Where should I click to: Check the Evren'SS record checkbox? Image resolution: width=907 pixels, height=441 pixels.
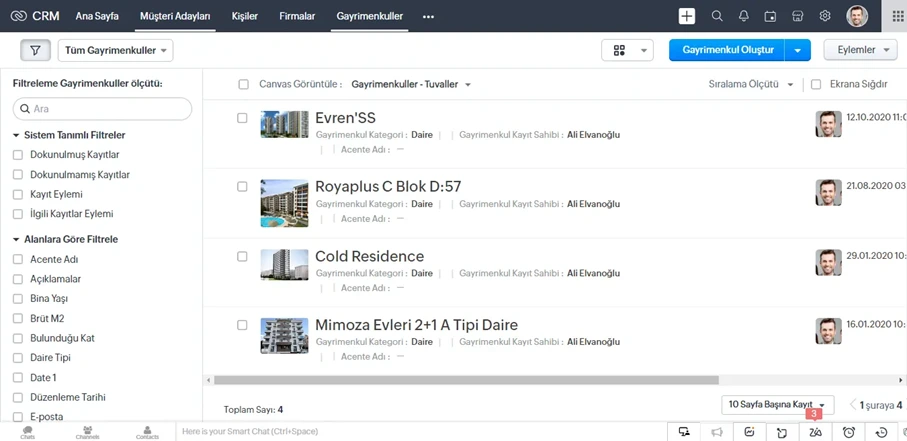(x=242, y=117)
